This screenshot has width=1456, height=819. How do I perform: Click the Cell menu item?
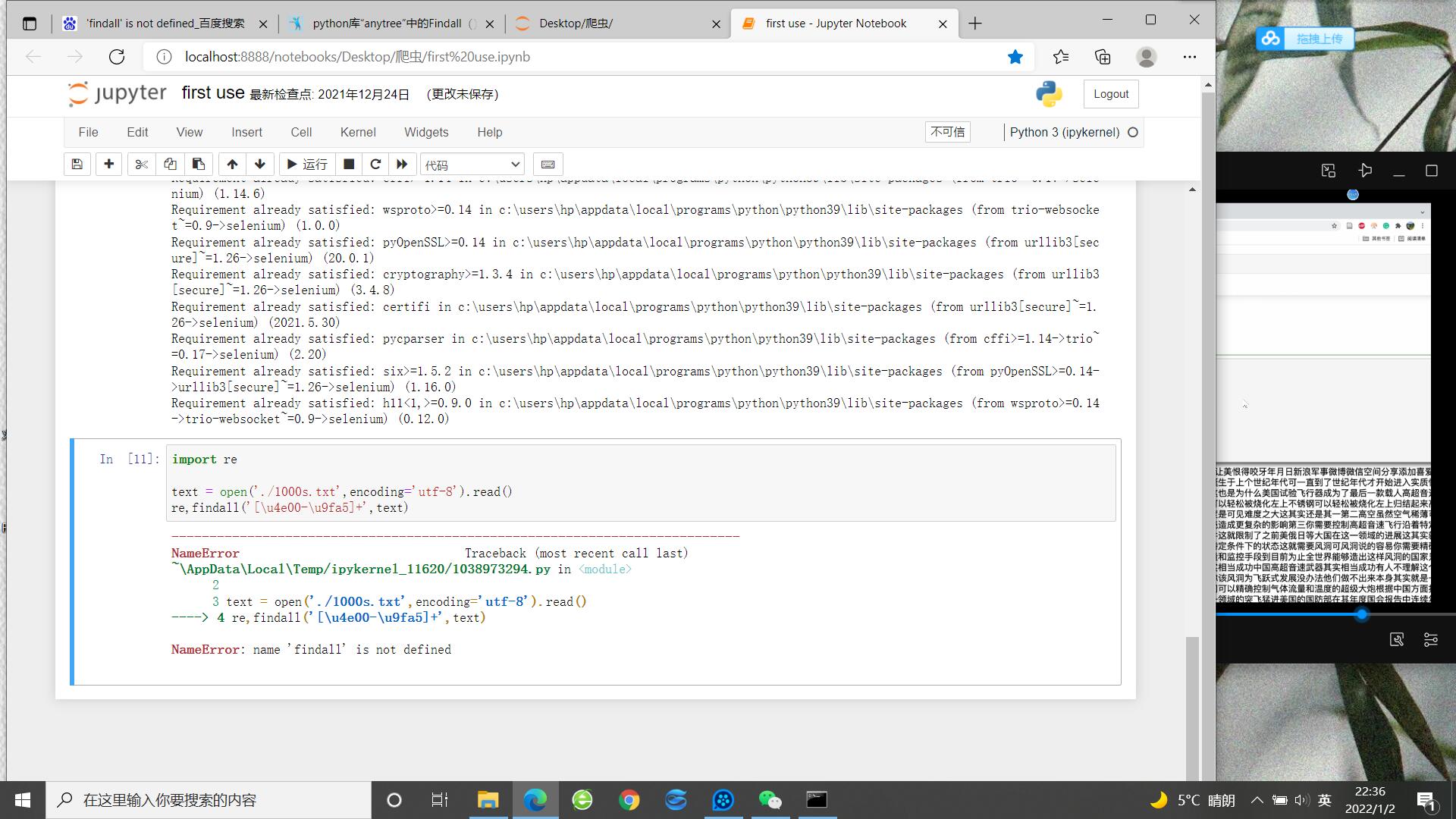[x=300, y=131]
